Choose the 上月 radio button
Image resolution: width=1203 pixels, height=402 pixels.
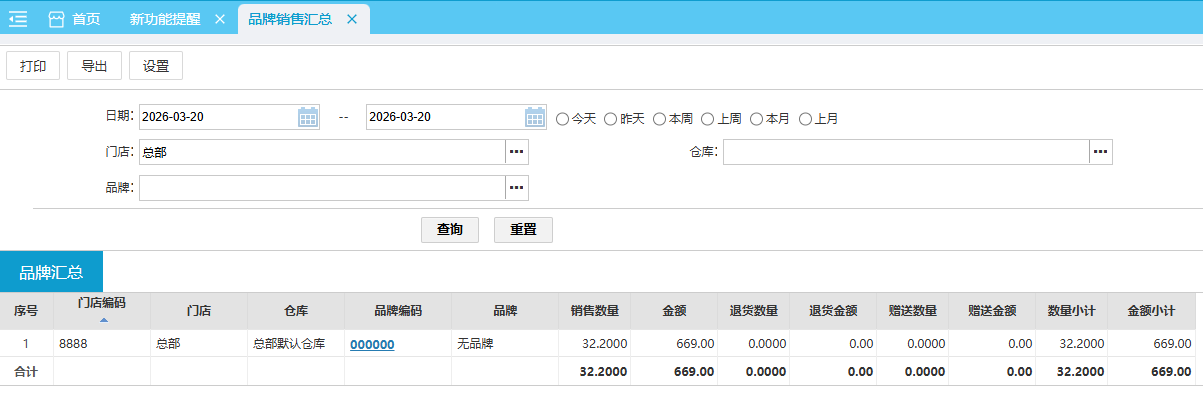tap(805, 119)
